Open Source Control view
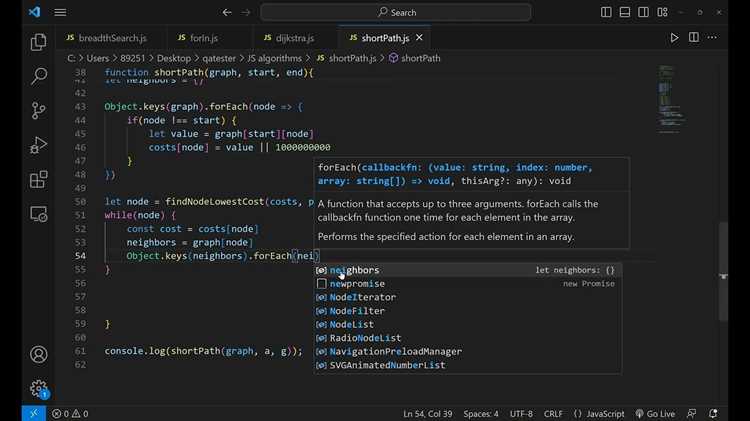 38,110
